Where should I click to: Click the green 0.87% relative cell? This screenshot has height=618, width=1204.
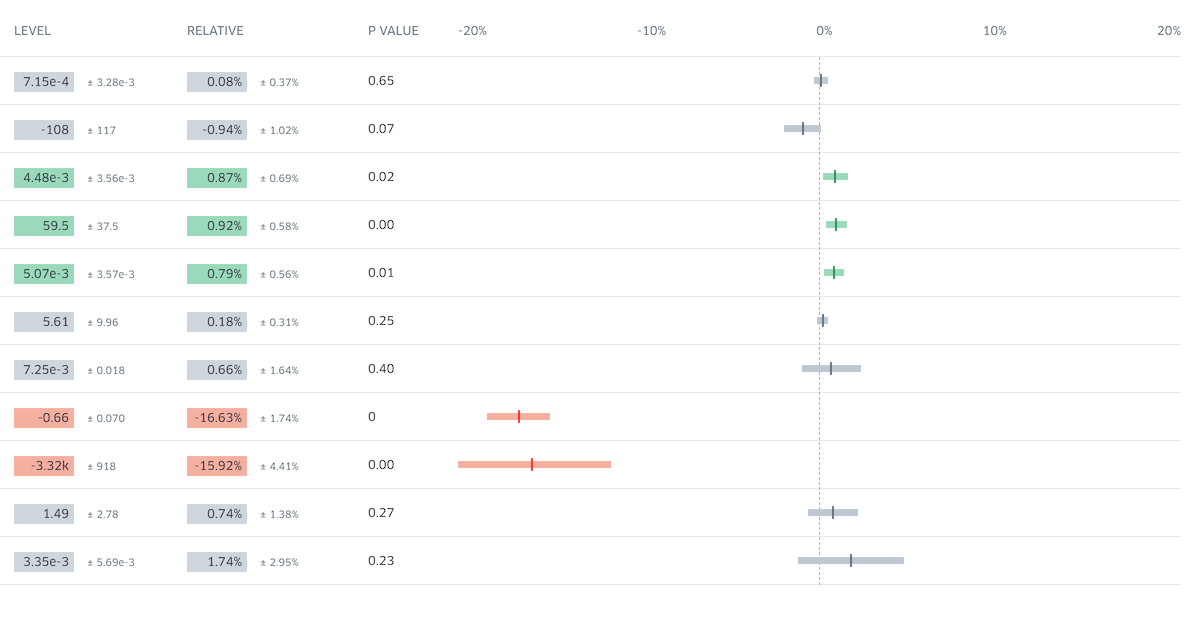pos(217,178)
